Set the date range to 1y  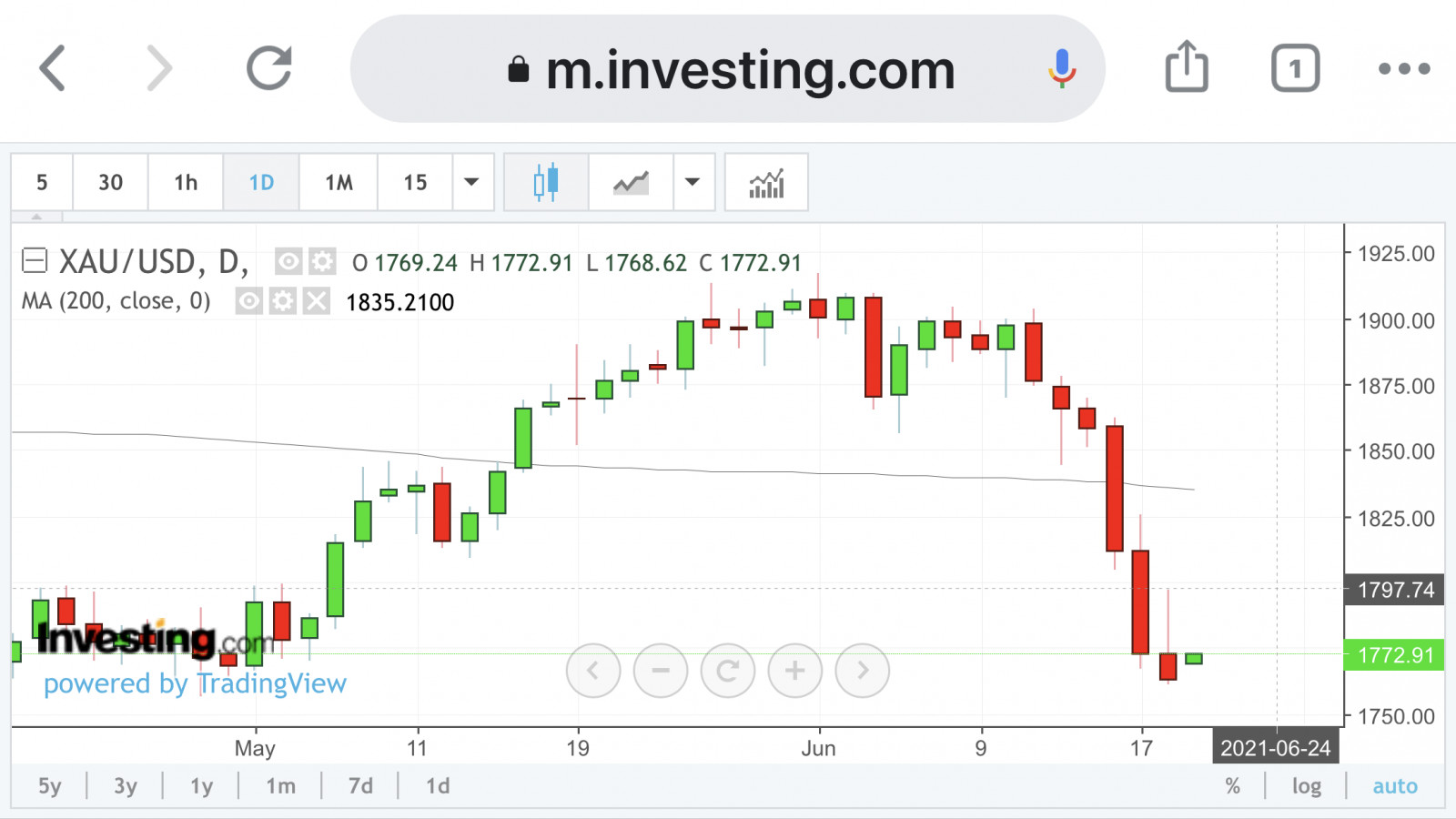point(201,786)
